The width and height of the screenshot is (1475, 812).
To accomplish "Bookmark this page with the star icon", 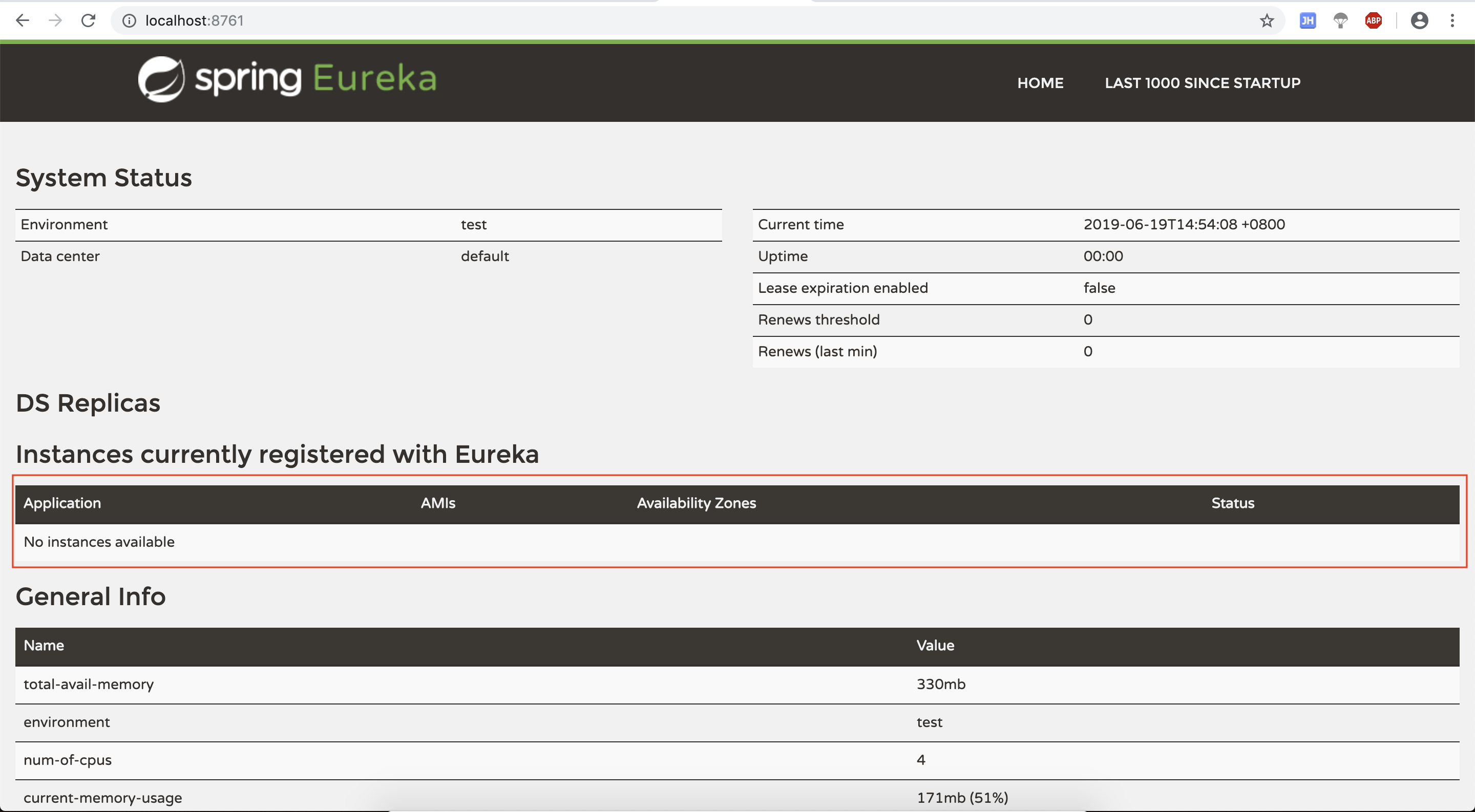I will [x=1267, y=21].
